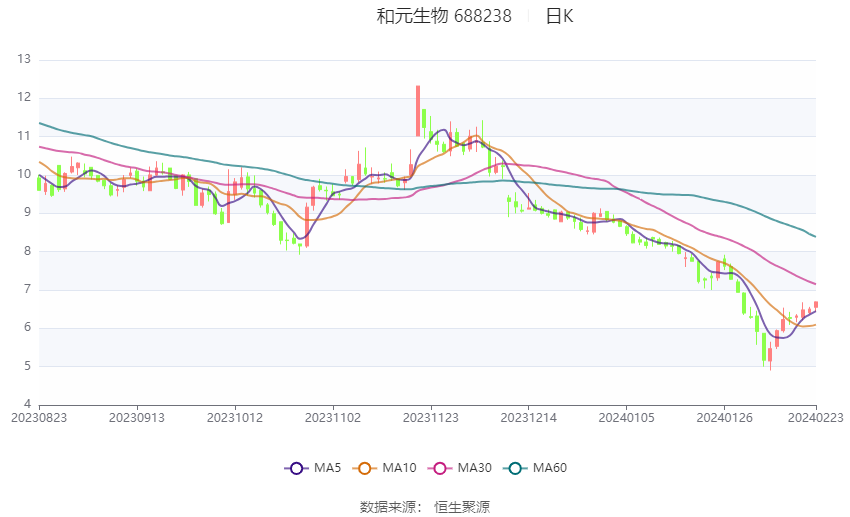Click y-axis value label 5
The image size is (850, 517).
pyautogui.click(x=27, y=366)
